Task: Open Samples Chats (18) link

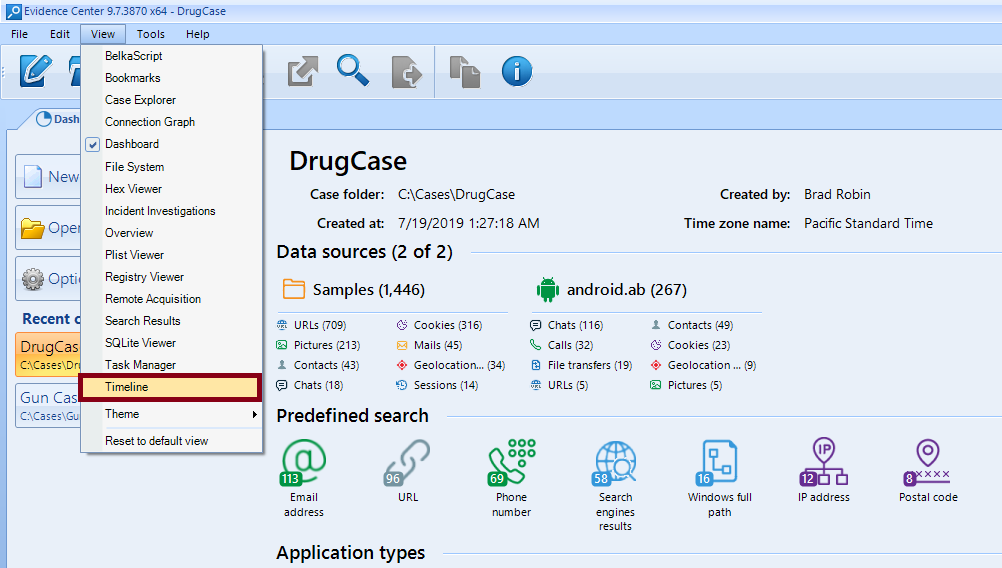Action: click(x=318, y=385)
